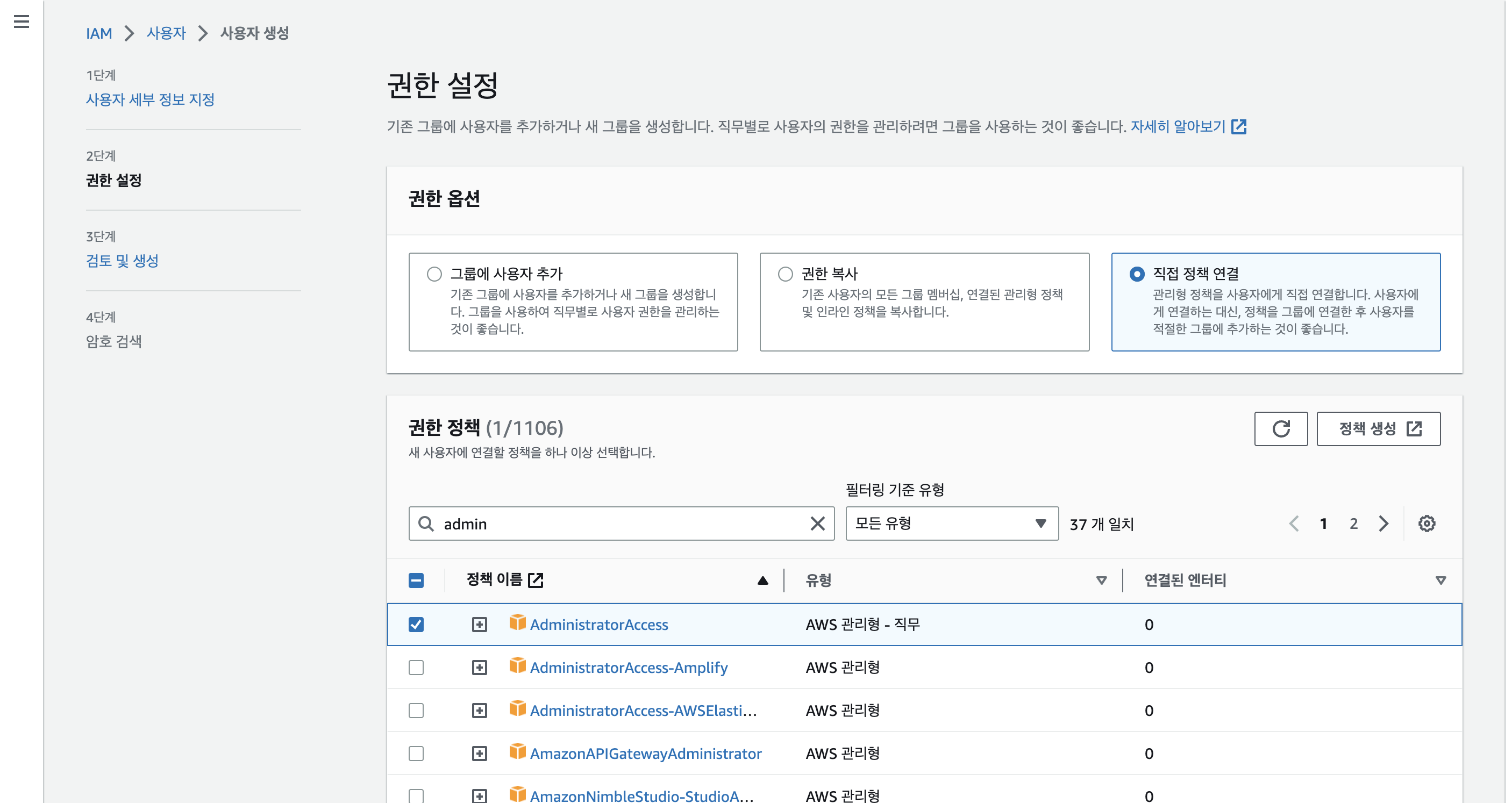1512x803 pixels.
Task: Open 자세히 알아보기 link
Action: point(1178,126)
